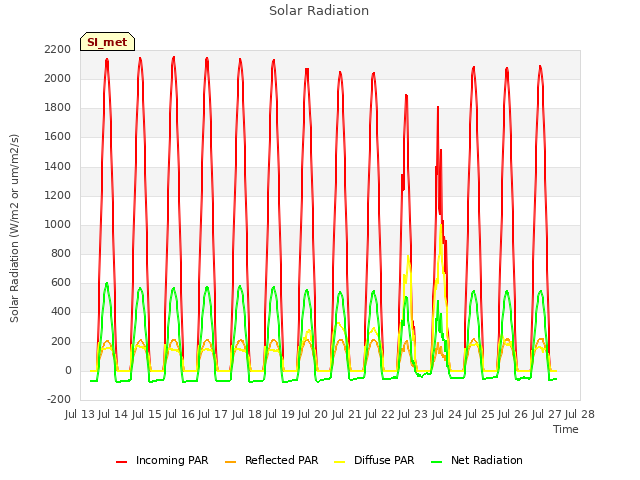Image resolution: width=640 pixels, height=480 pixels.
Task: Click the Solar Radiation y-axis title
Action: pyautogui.click(x=14, y=228)
